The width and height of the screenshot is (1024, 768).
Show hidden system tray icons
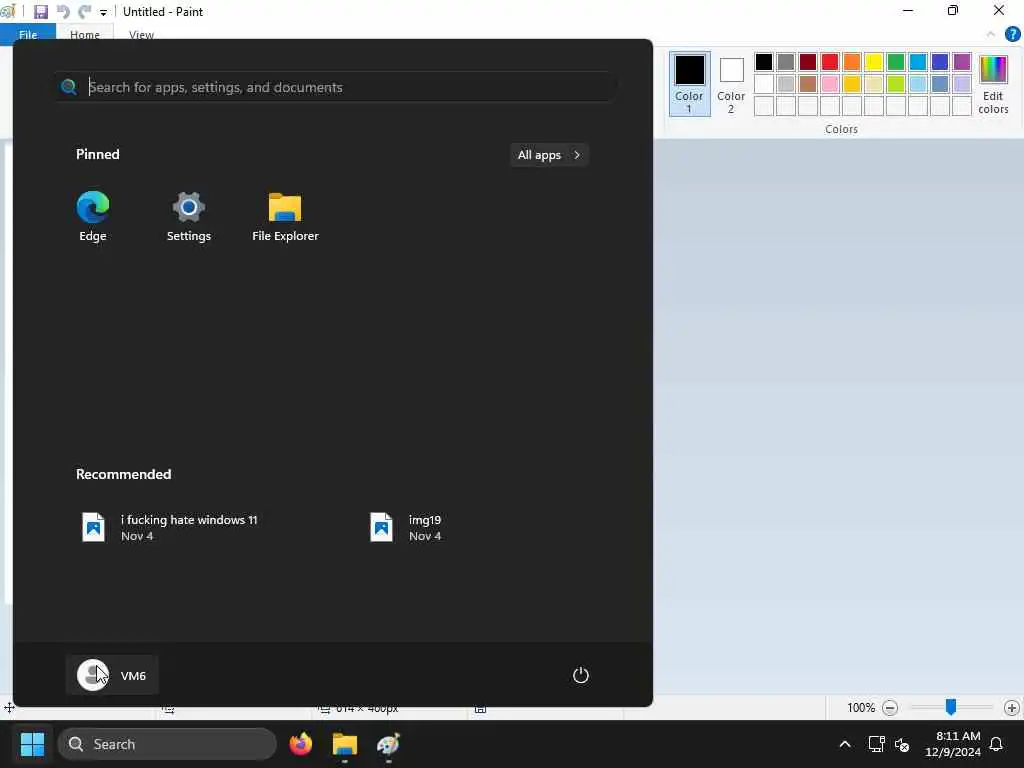coord(844,744)
